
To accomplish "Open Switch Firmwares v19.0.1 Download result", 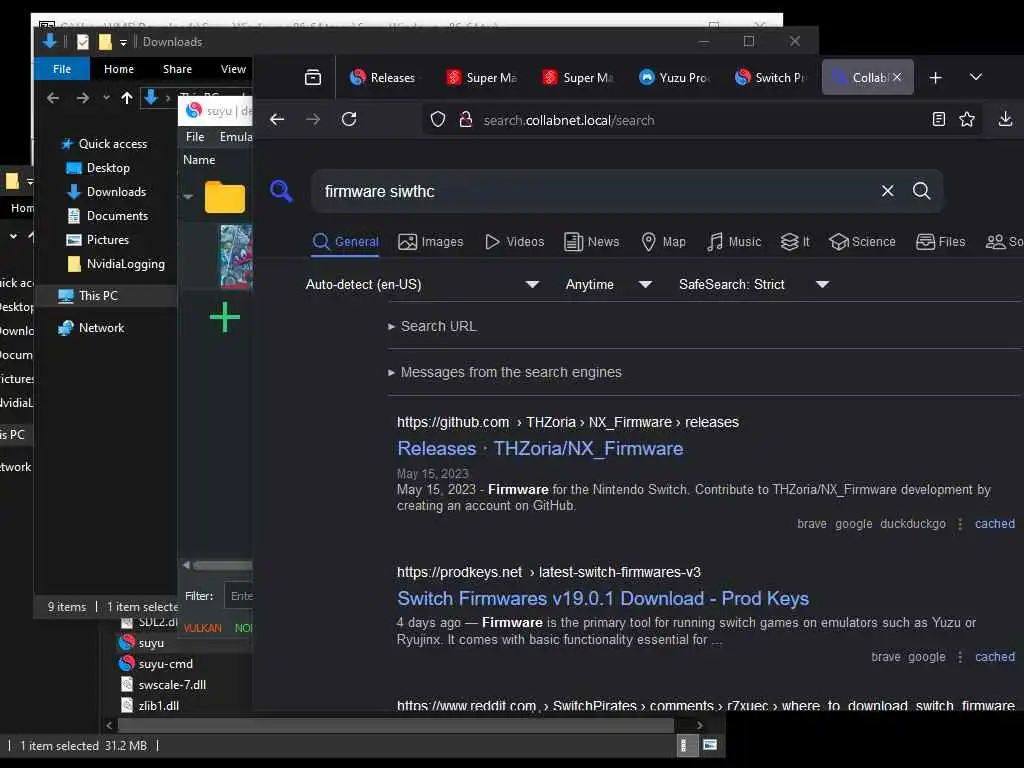I will tap(603, 598).
